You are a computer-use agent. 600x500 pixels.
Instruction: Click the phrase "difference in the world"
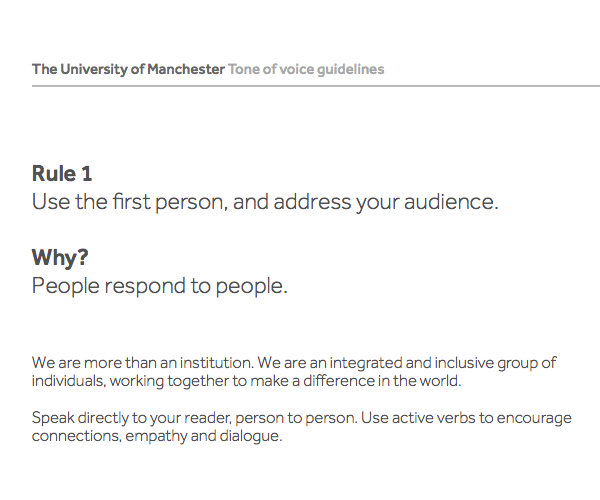coord(382,381)
